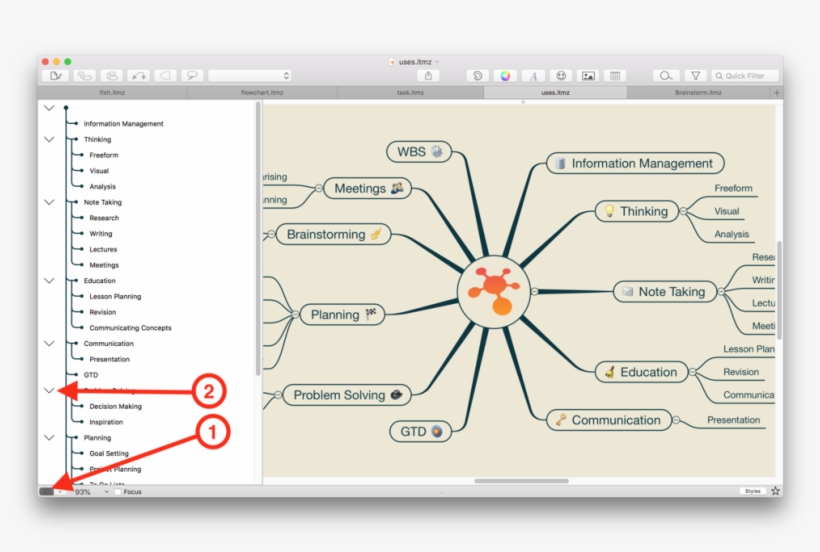Click the add child topic icon
Image resolution: width=820 pixels, height=552 pixels.
[84, 76]
